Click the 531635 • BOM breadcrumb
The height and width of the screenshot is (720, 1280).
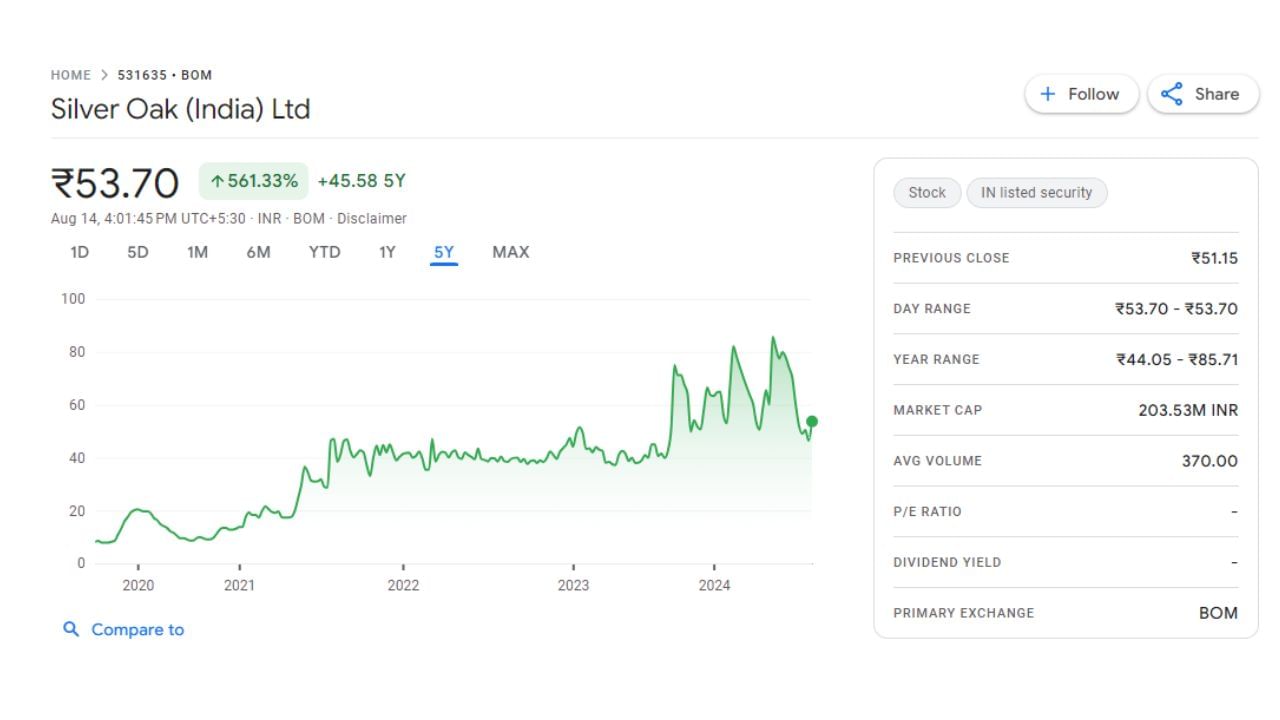click(x=165, y=75)
